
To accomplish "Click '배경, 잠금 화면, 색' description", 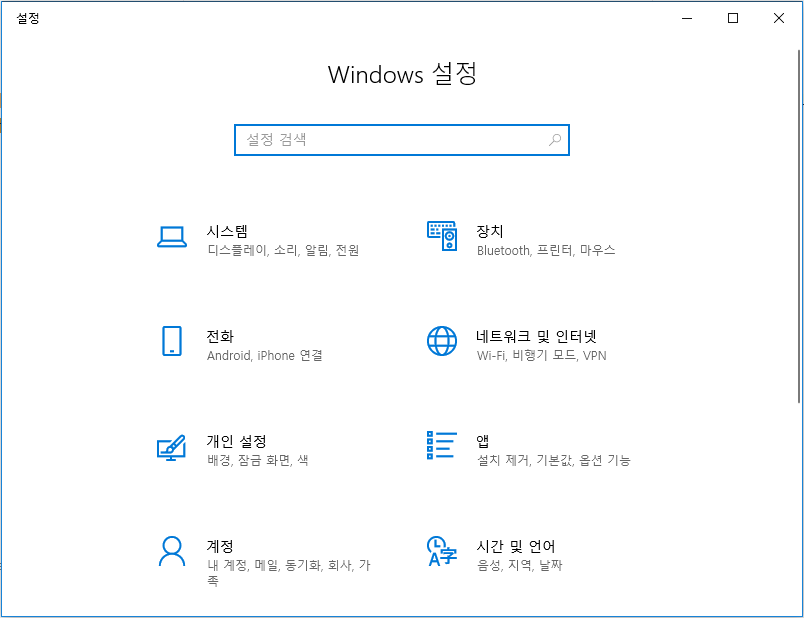I will [257, 460].
